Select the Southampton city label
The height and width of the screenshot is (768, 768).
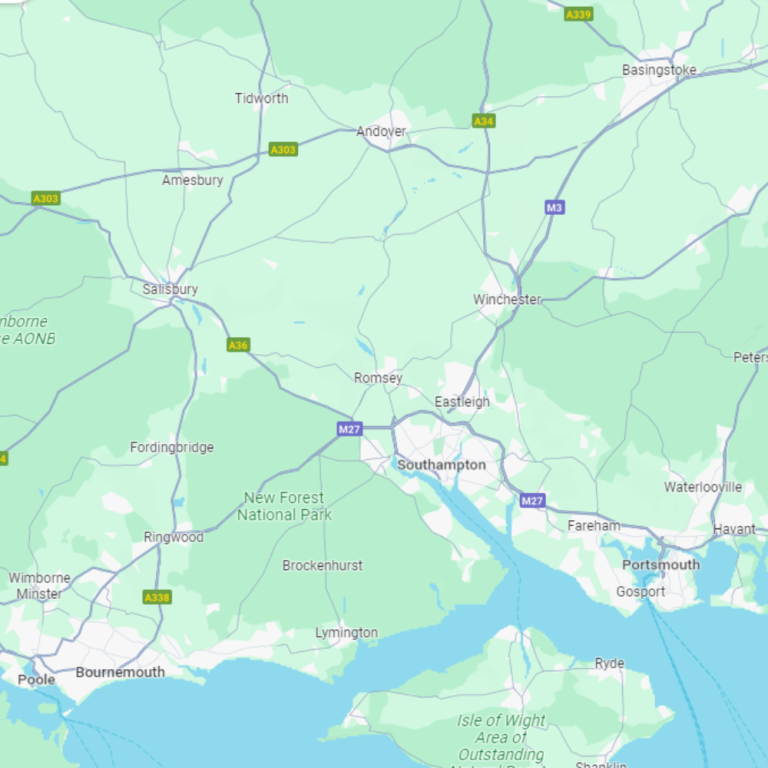tap(441, 465)
